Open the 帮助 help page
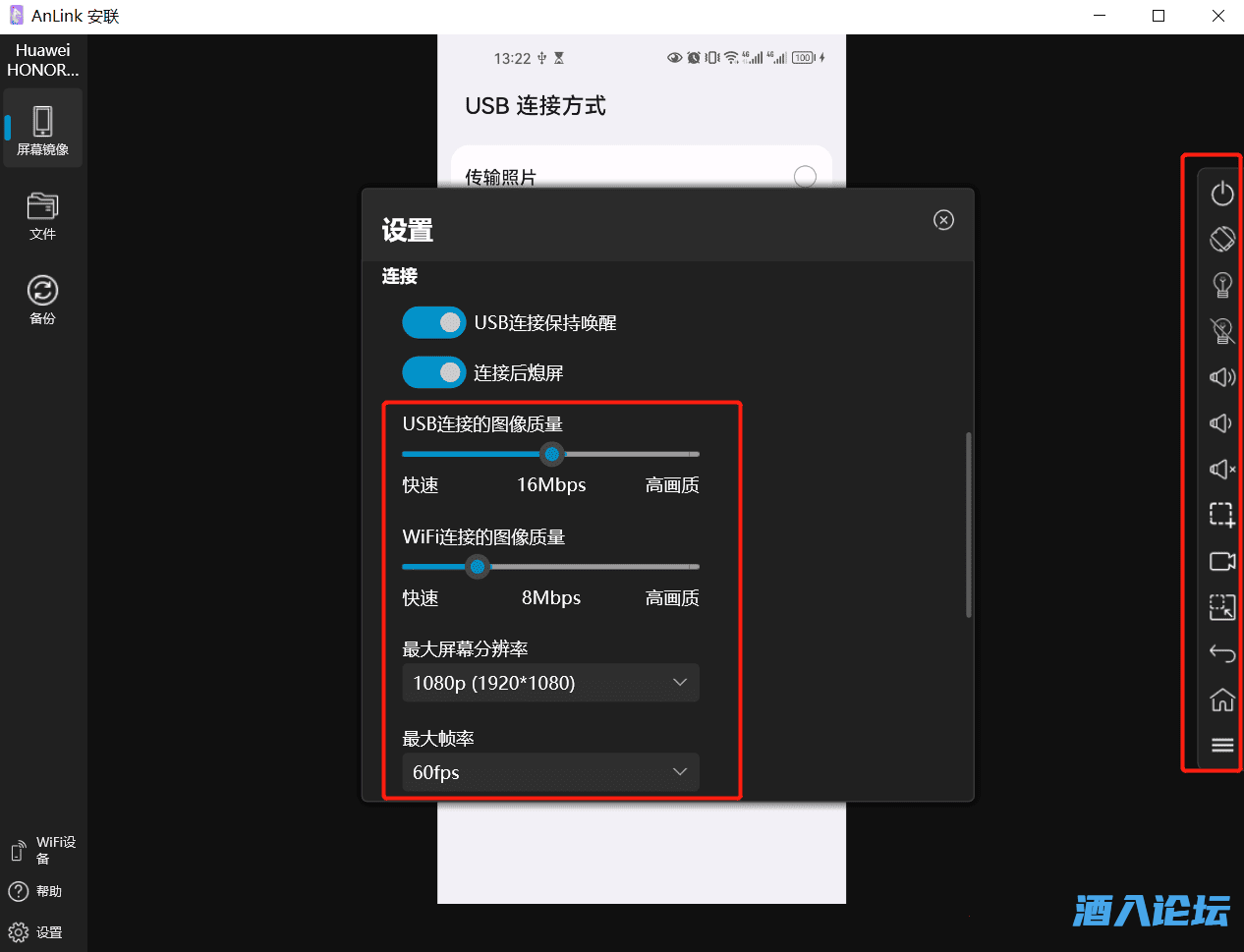 pos(42,891)
